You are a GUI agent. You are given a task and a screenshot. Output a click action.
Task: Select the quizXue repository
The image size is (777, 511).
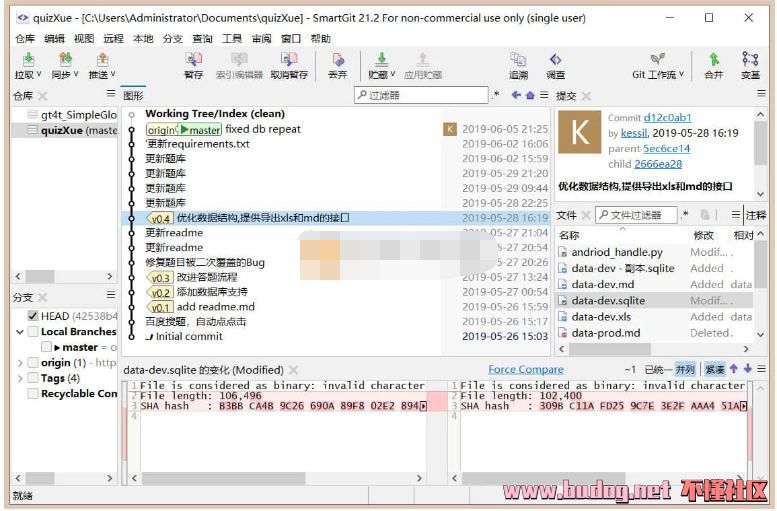pos(65,130)
